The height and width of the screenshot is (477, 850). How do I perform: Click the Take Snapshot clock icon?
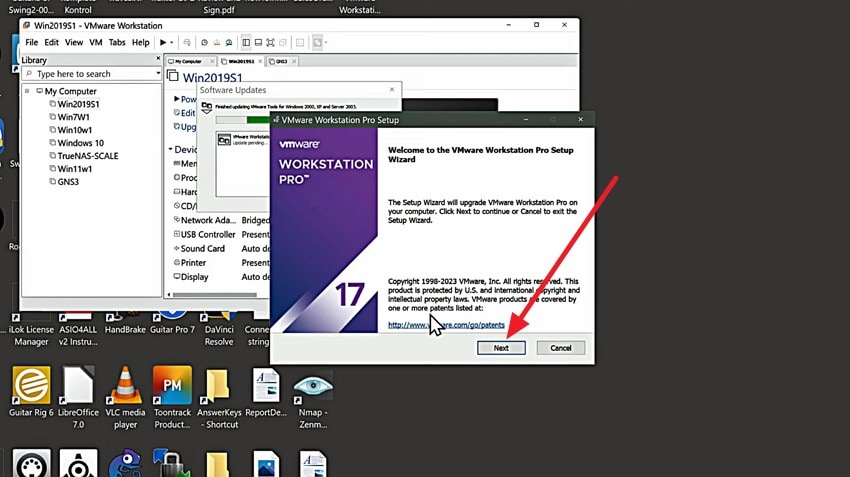[x=204, y=42]
